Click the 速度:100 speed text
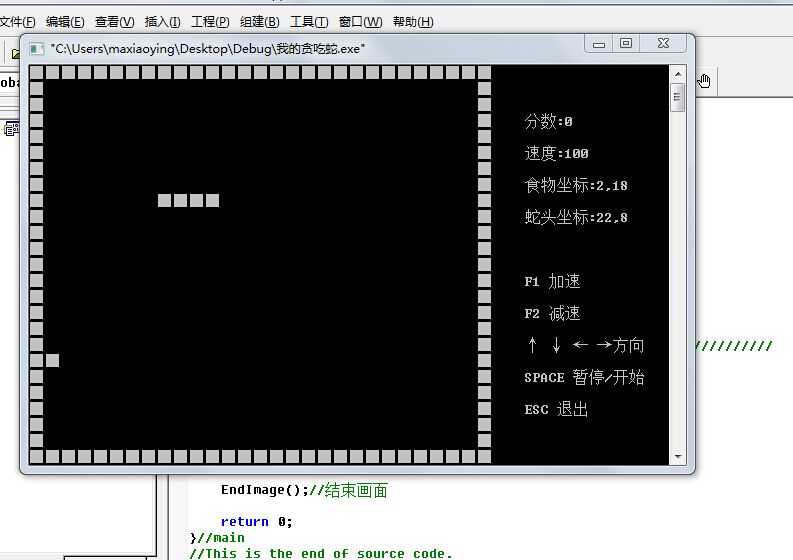This screenshot has height=560, width=793. (556, 153)
